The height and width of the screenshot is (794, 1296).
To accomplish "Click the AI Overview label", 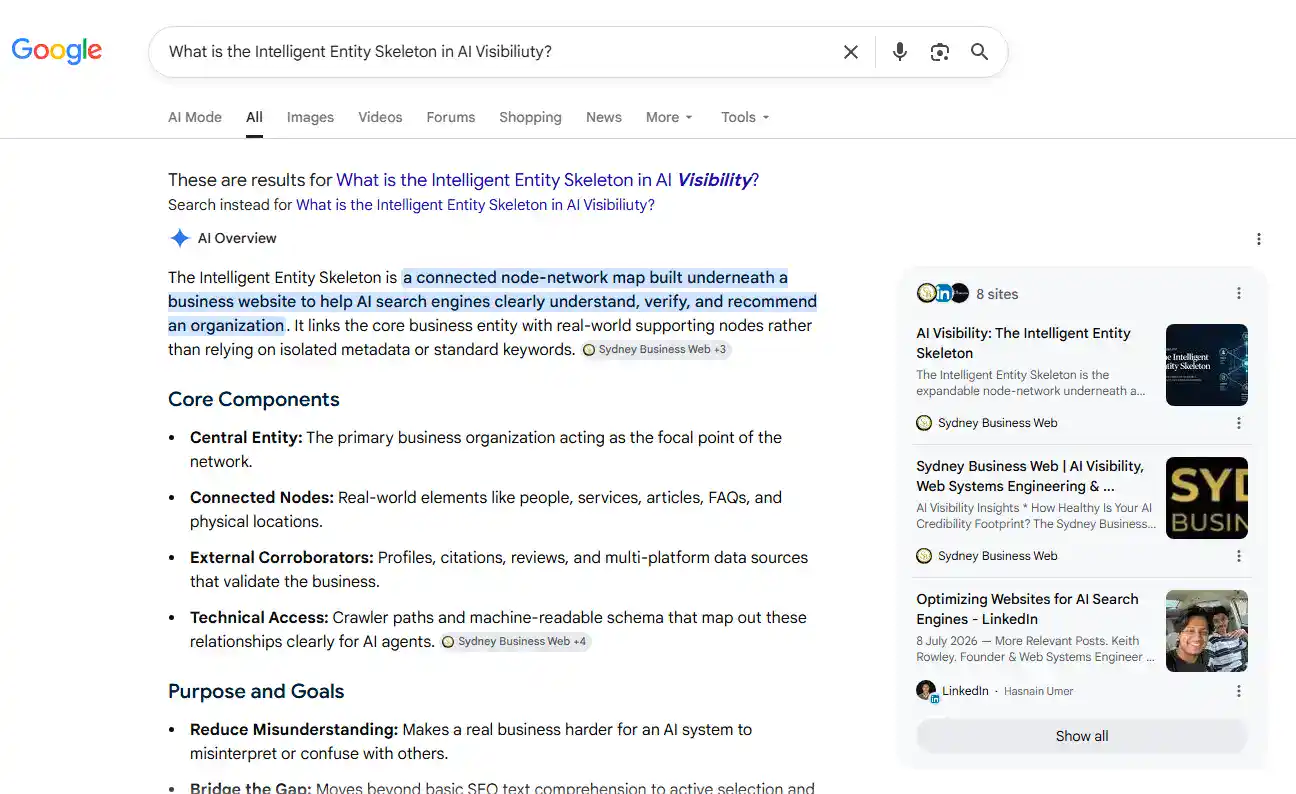I will click(237, 238).
